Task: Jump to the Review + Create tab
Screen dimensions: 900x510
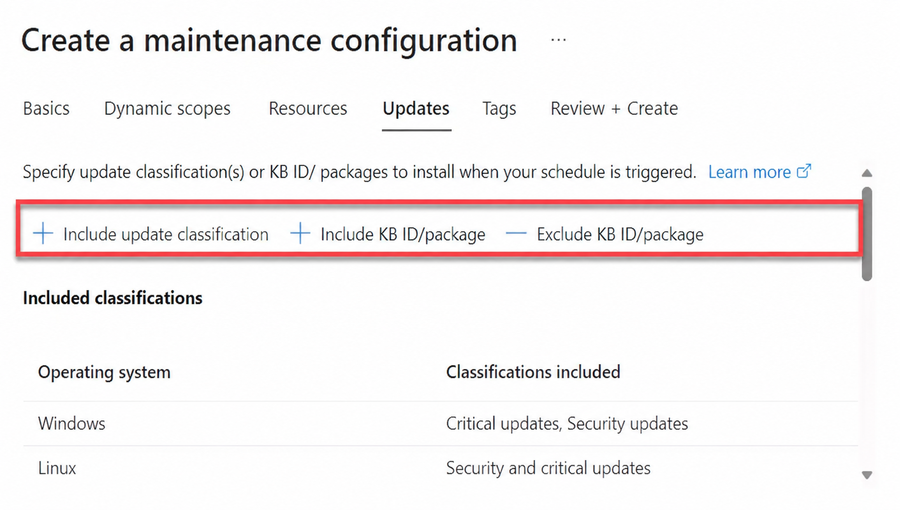Action: point(614,108)
